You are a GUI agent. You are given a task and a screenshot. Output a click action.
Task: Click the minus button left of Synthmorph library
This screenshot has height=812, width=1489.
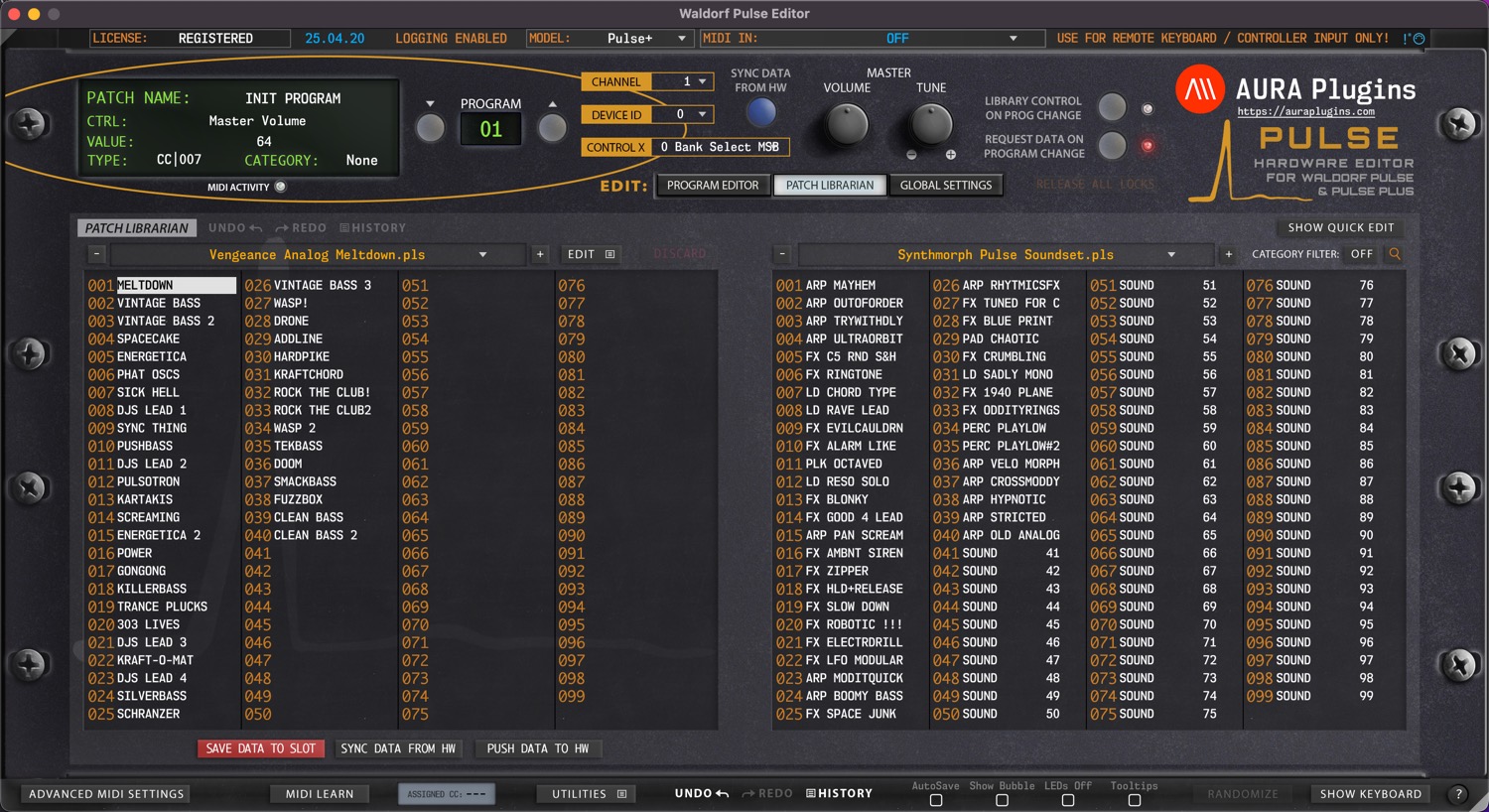[x=782, y=255]
